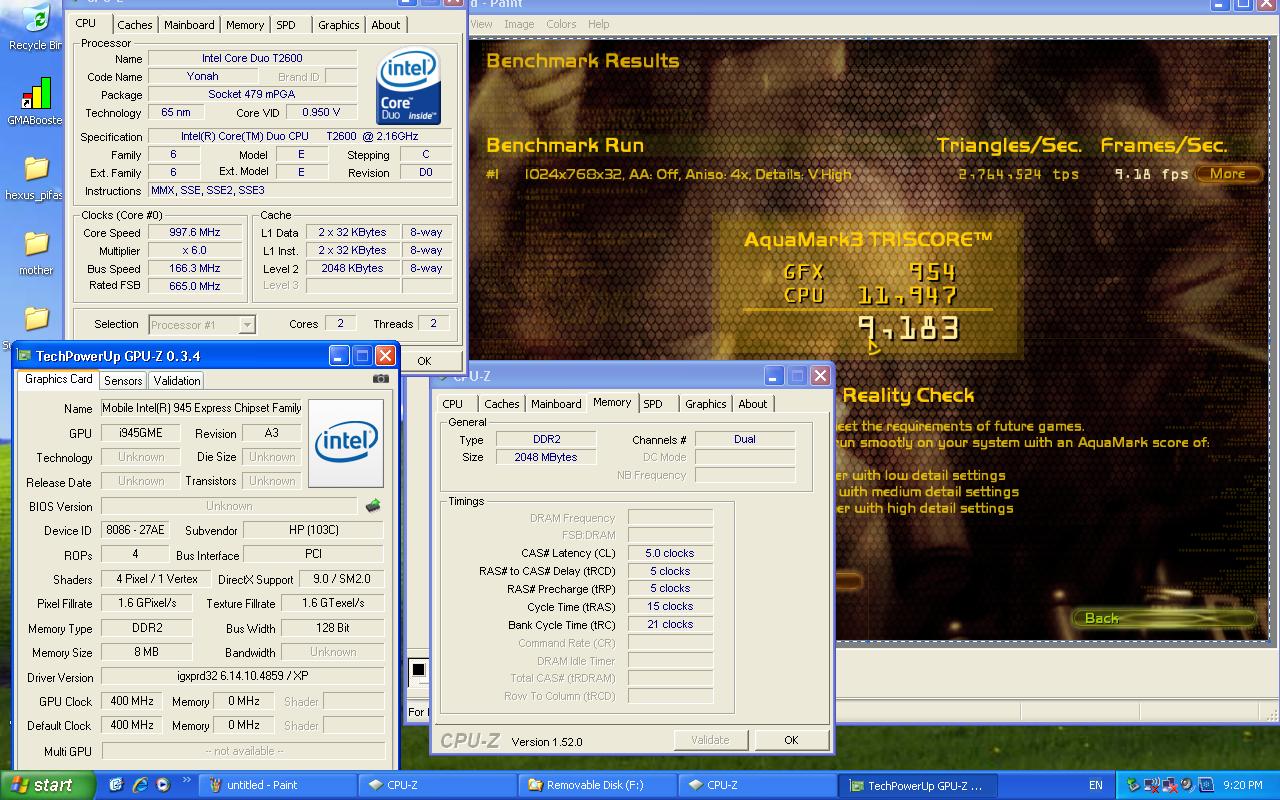
Task: Open Caches tab in lower CPU-Z window
Action: pyautogui.click(x=502, y=404)
